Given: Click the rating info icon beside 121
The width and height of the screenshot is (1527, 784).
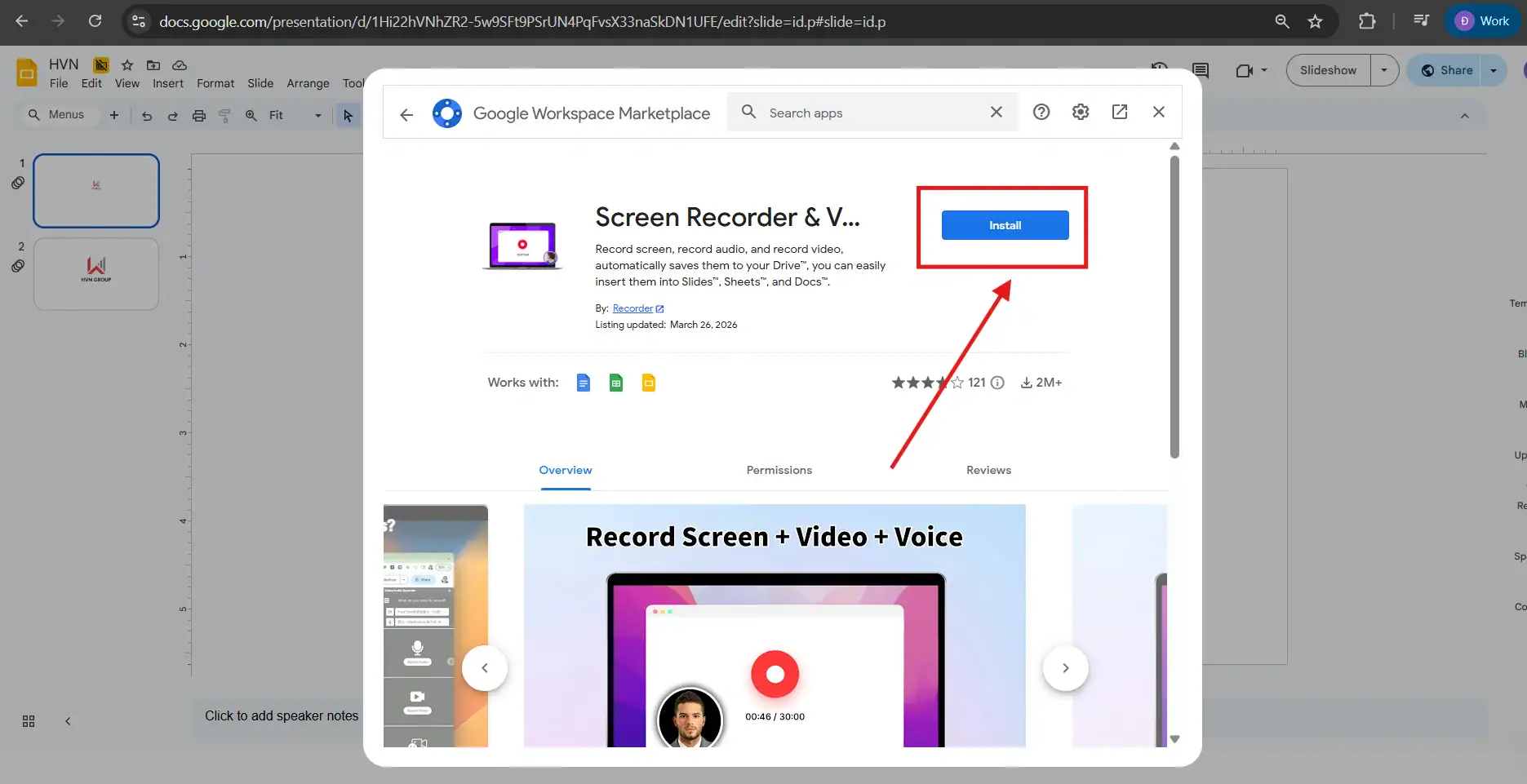Looking at the screenshot, I should point(997,383).
